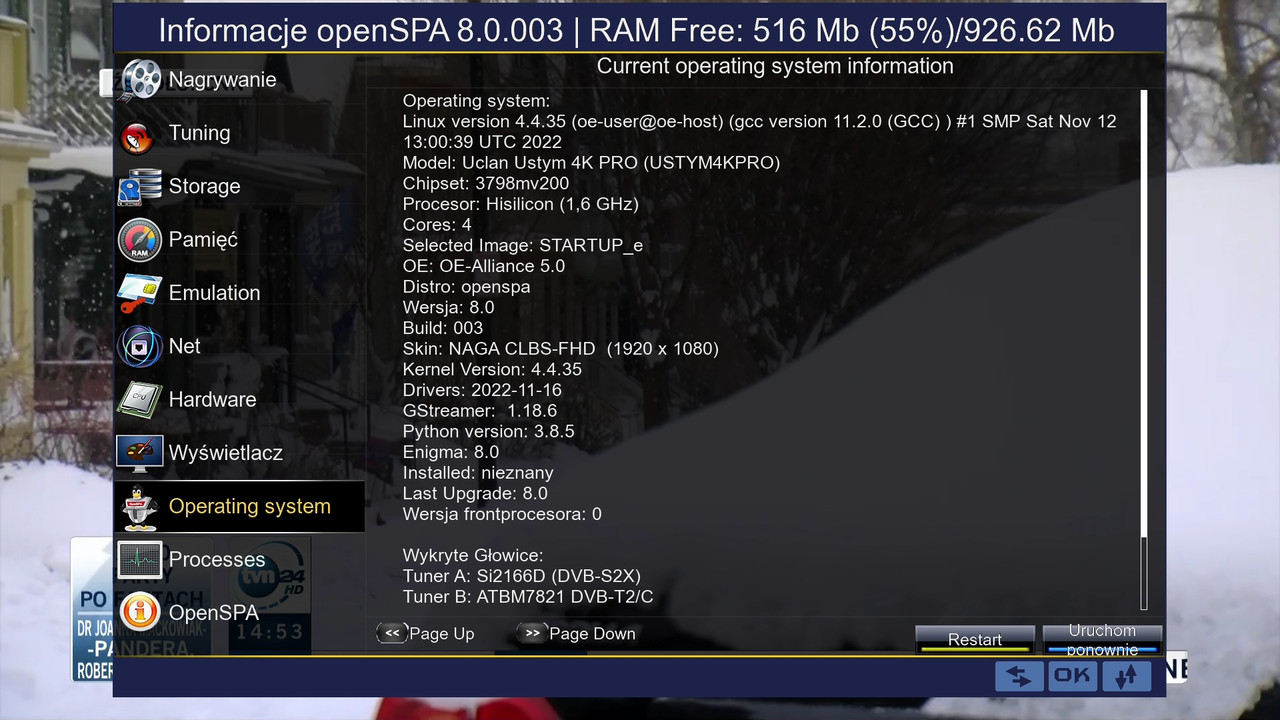Viewport: 1280px width, 720px height.
Task: Open the OpenSPA menu entry
Action: [x=239, y=612]
